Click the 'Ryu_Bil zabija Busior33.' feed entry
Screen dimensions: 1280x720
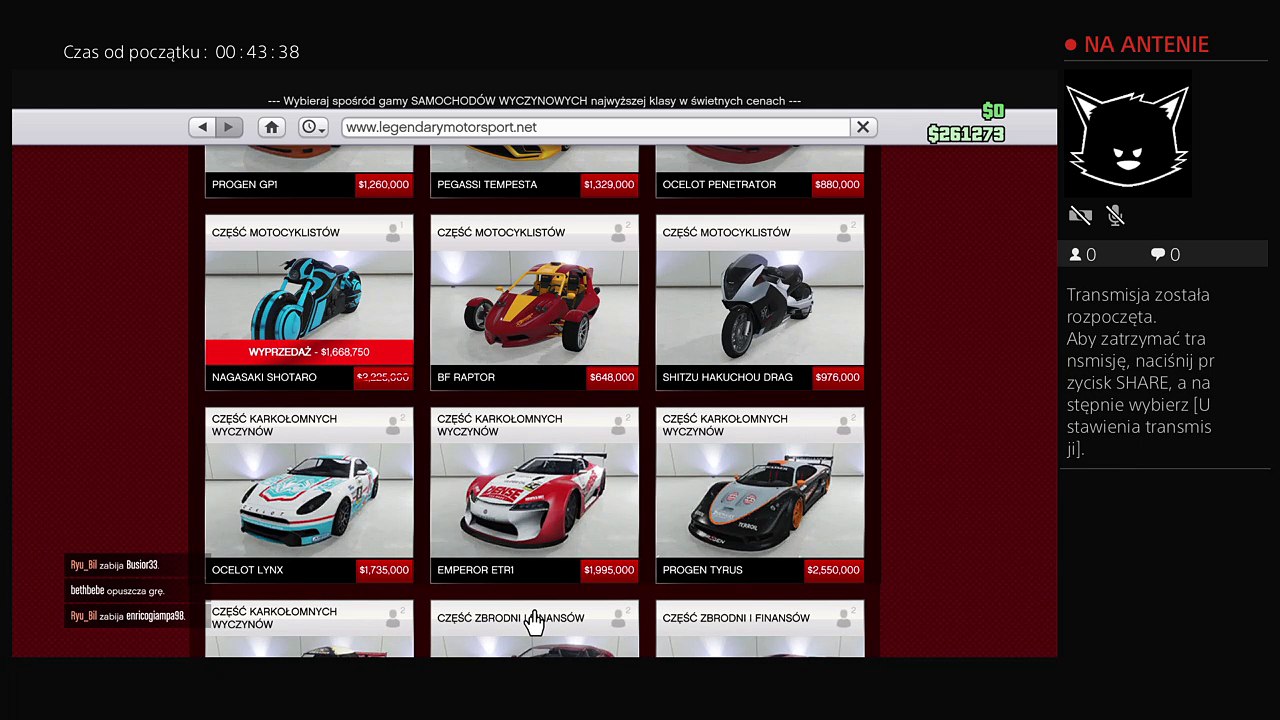tap(115, 565)
